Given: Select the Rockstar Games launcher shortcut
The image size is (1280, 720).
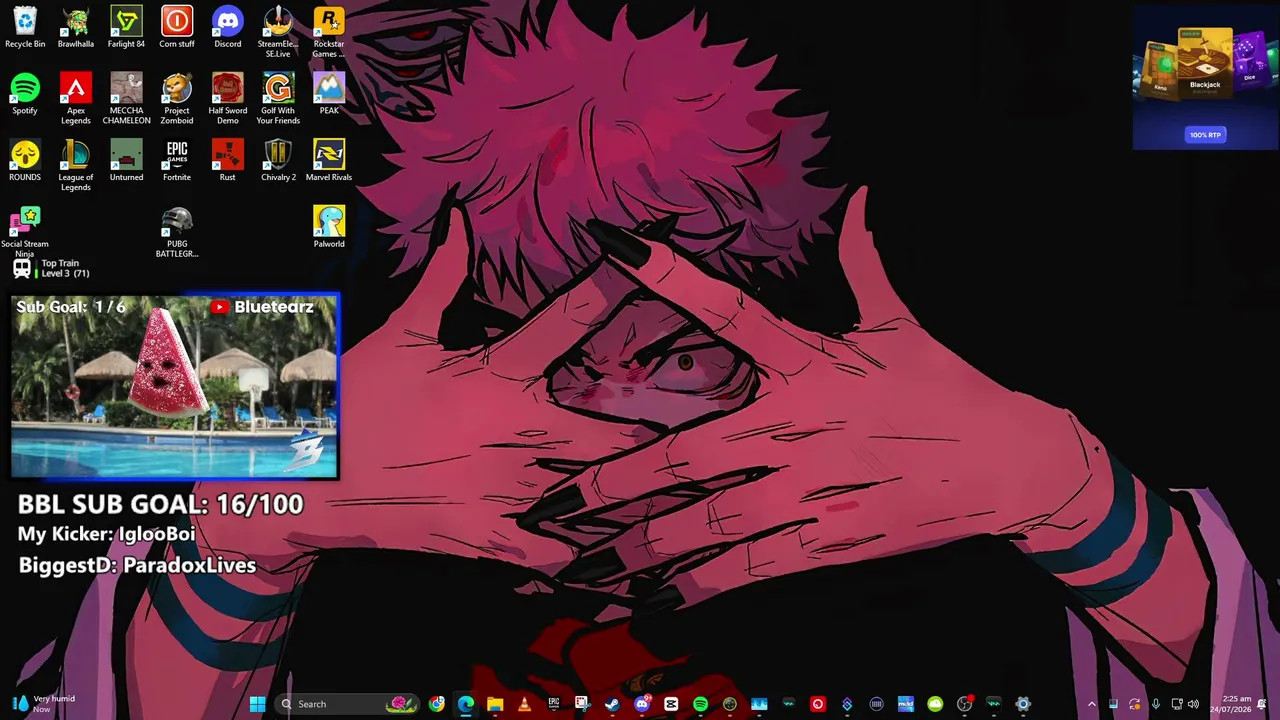Looking at the screenshot, I should (x=329, y=32).
